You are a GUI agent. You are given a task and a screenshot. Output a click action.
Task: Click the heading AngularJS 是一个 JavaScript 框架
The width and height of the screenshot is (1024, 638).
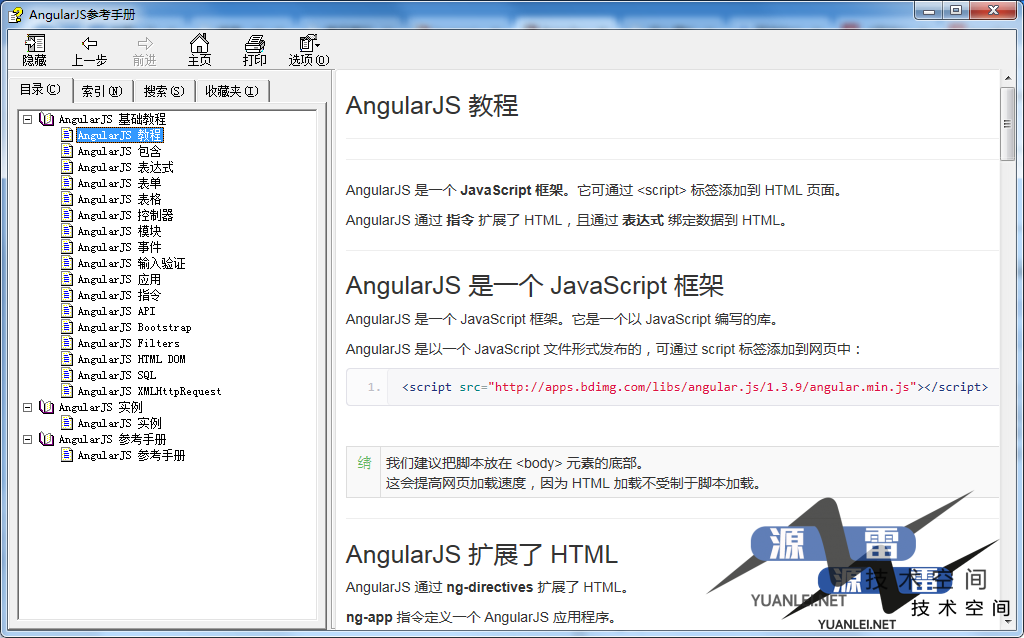tap(535, 285)
